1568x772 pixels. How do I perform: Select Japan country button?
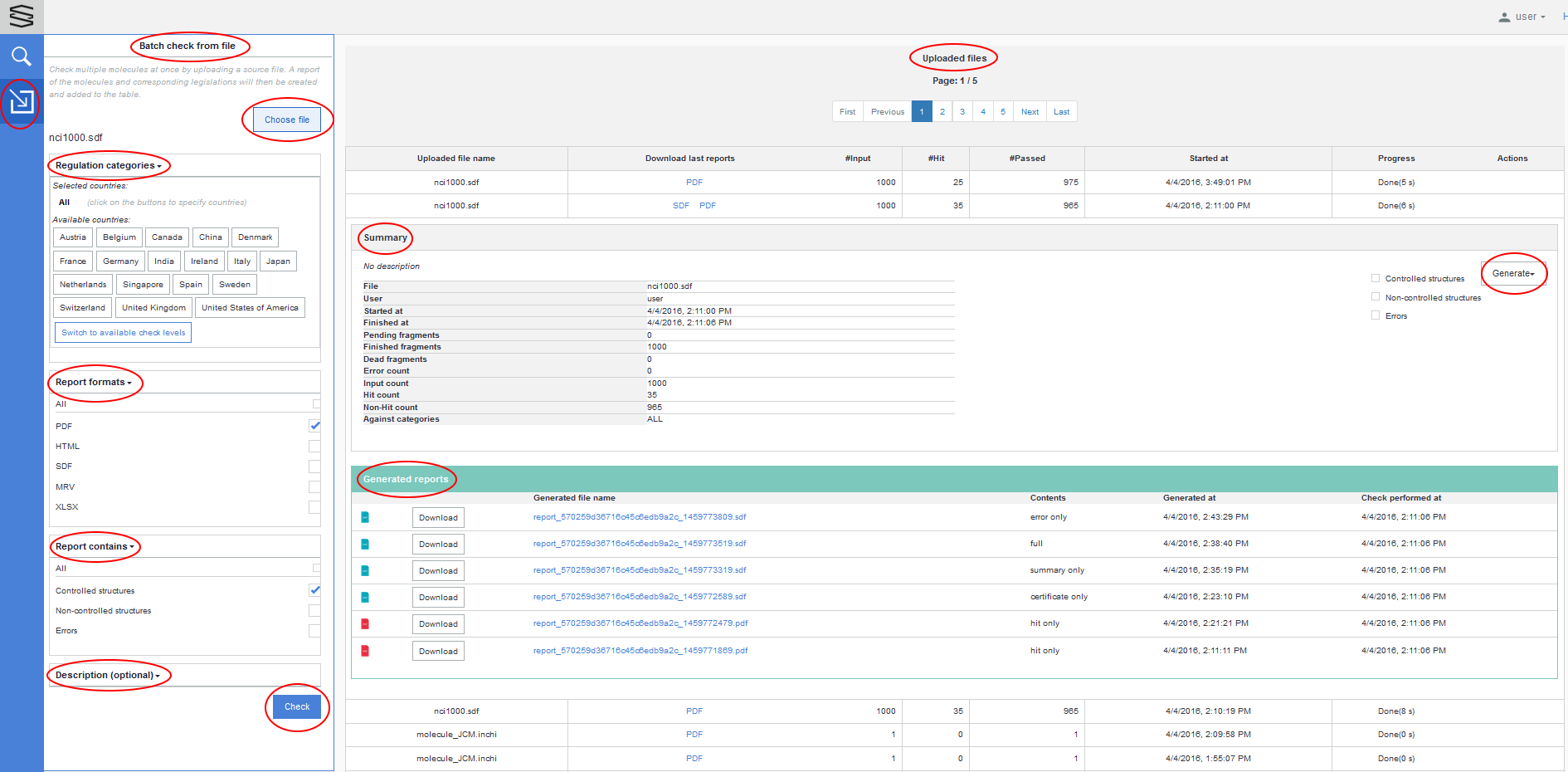pos(278,261)
